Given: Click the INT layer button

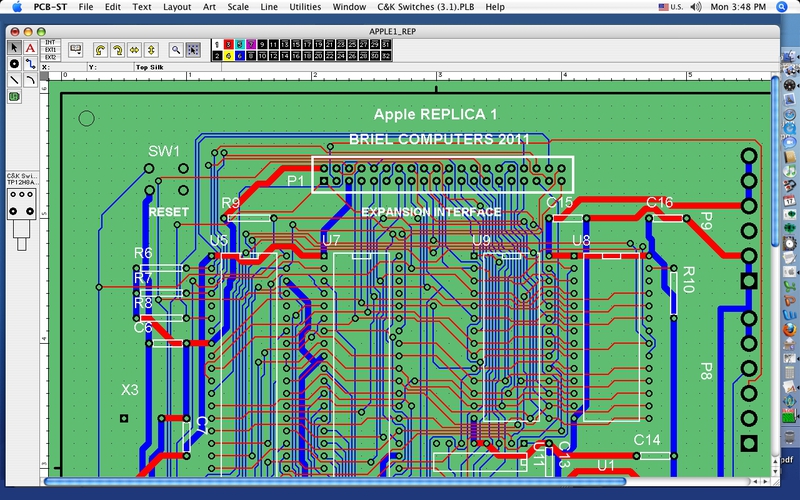Looking at the screenshot, I should coord(50,42).
